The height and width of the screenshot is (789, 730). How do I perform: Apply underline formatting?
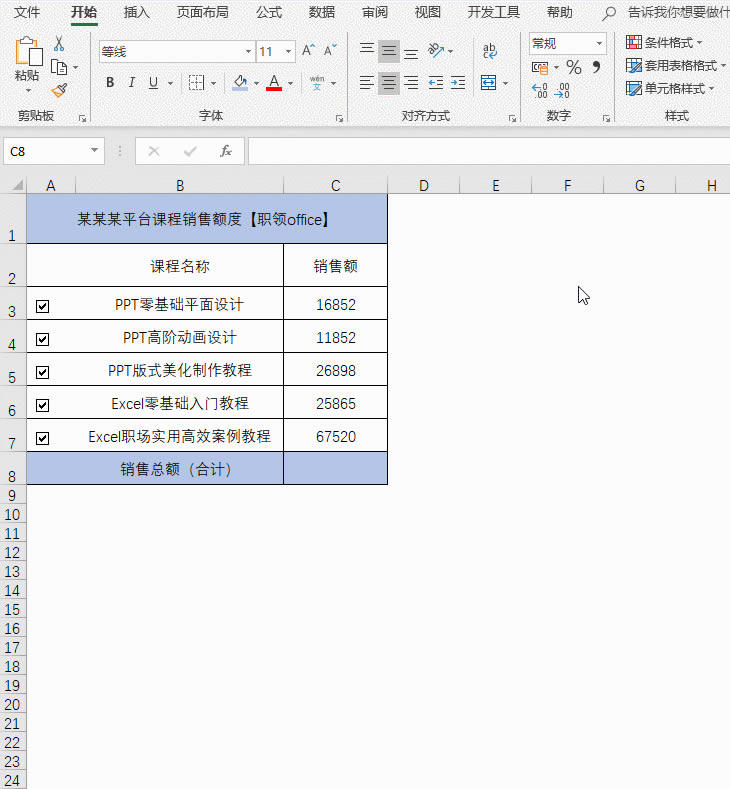[x=154, y=83]
